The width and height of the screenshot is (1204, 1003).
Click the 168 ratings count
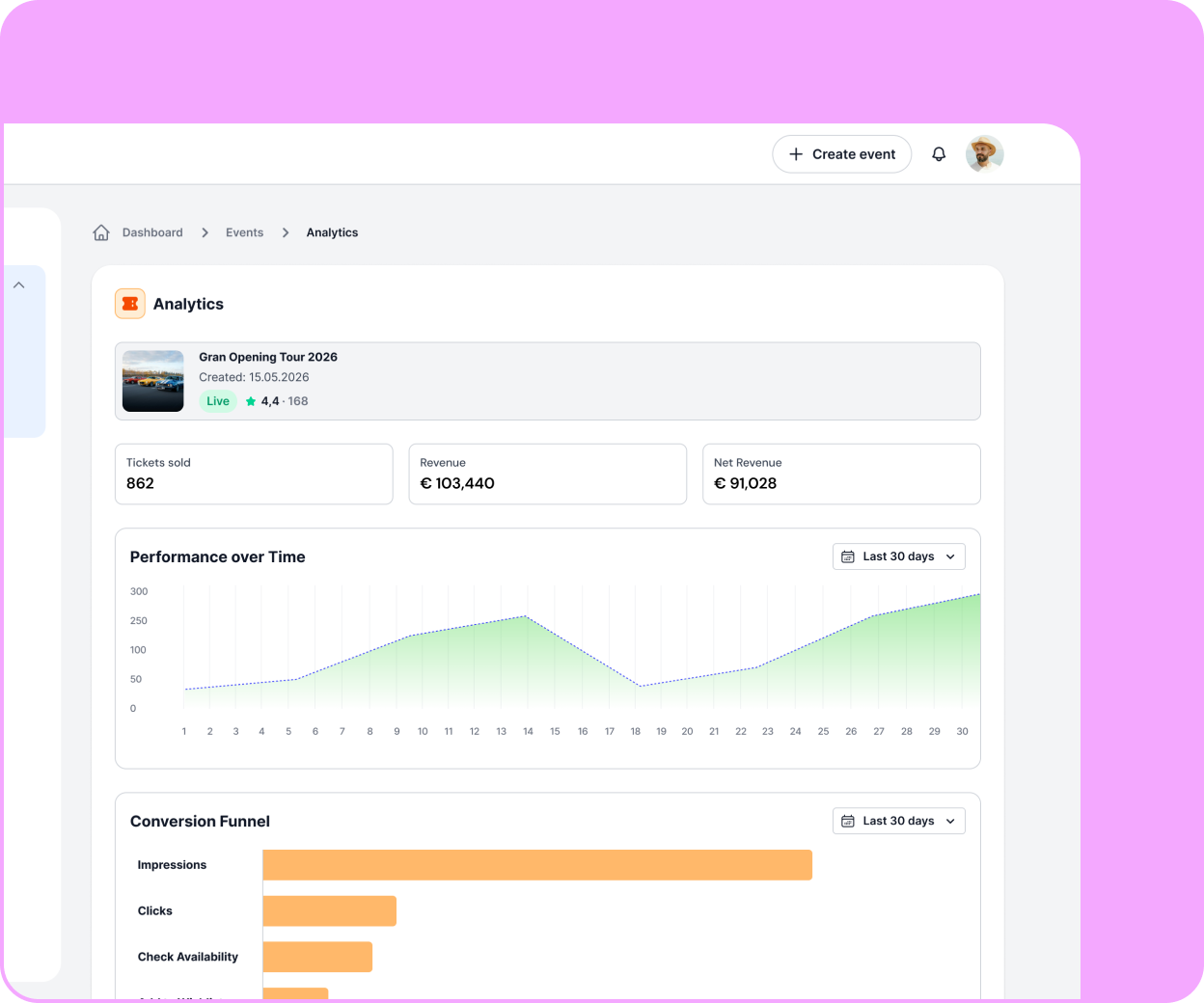tap(297, 401)
